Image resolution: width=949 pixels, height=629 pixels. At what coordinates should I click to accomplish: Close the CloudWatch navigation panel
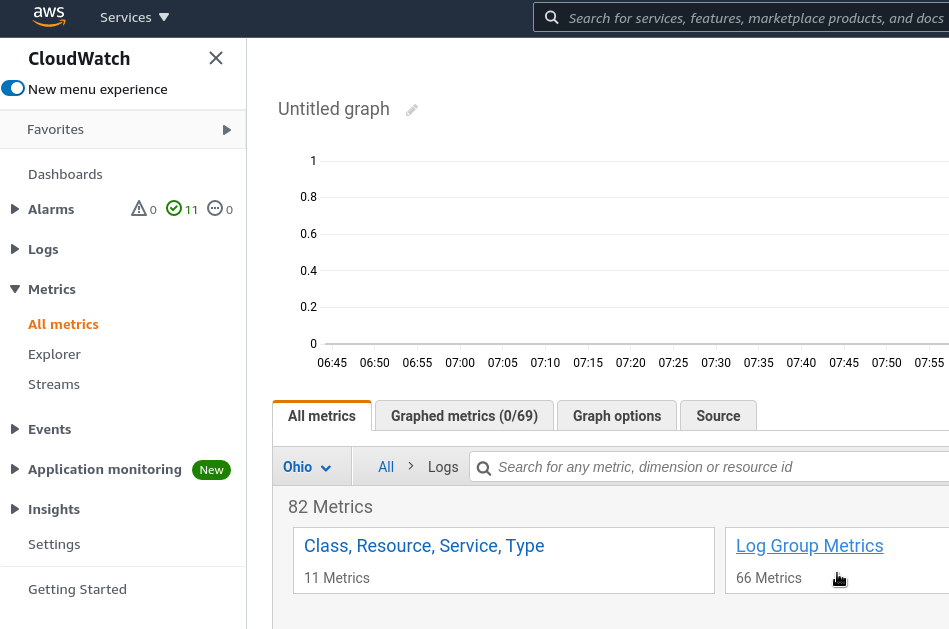click(x=215, y=58)
